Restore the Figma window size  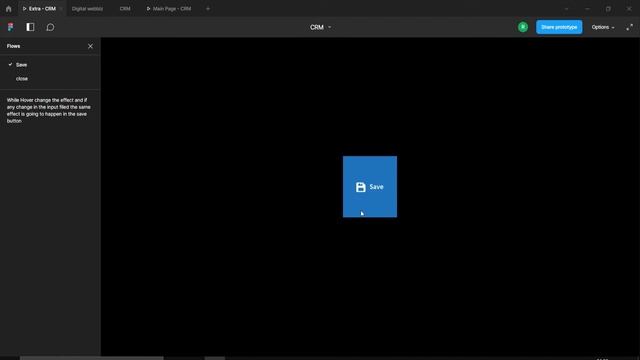coord(608,9)
